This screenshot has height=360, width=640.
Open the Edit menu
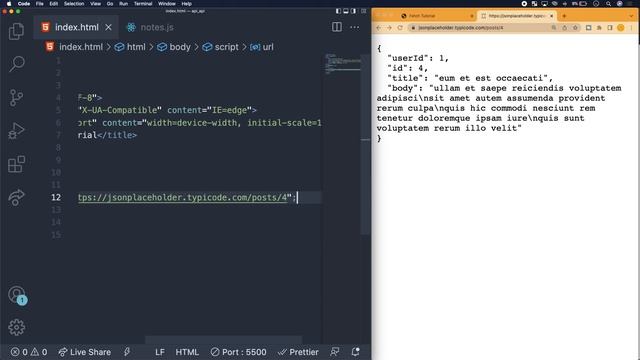[53, 4]
